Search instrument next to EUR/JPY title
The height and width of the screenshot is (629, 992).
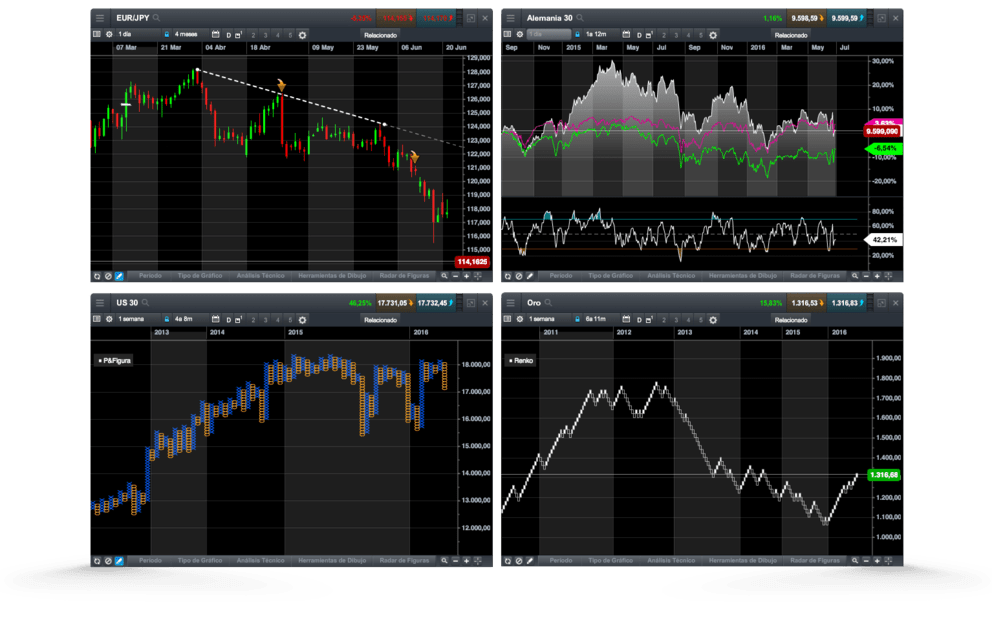click(157, 18)
